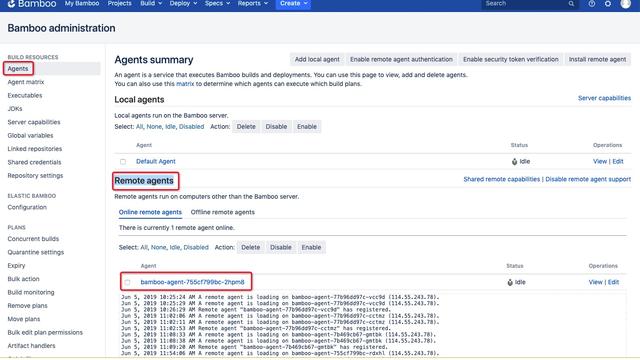This screenshot has height=360, width=640.
Task: Open Linked repositories in sidebar
Action: 35,149
